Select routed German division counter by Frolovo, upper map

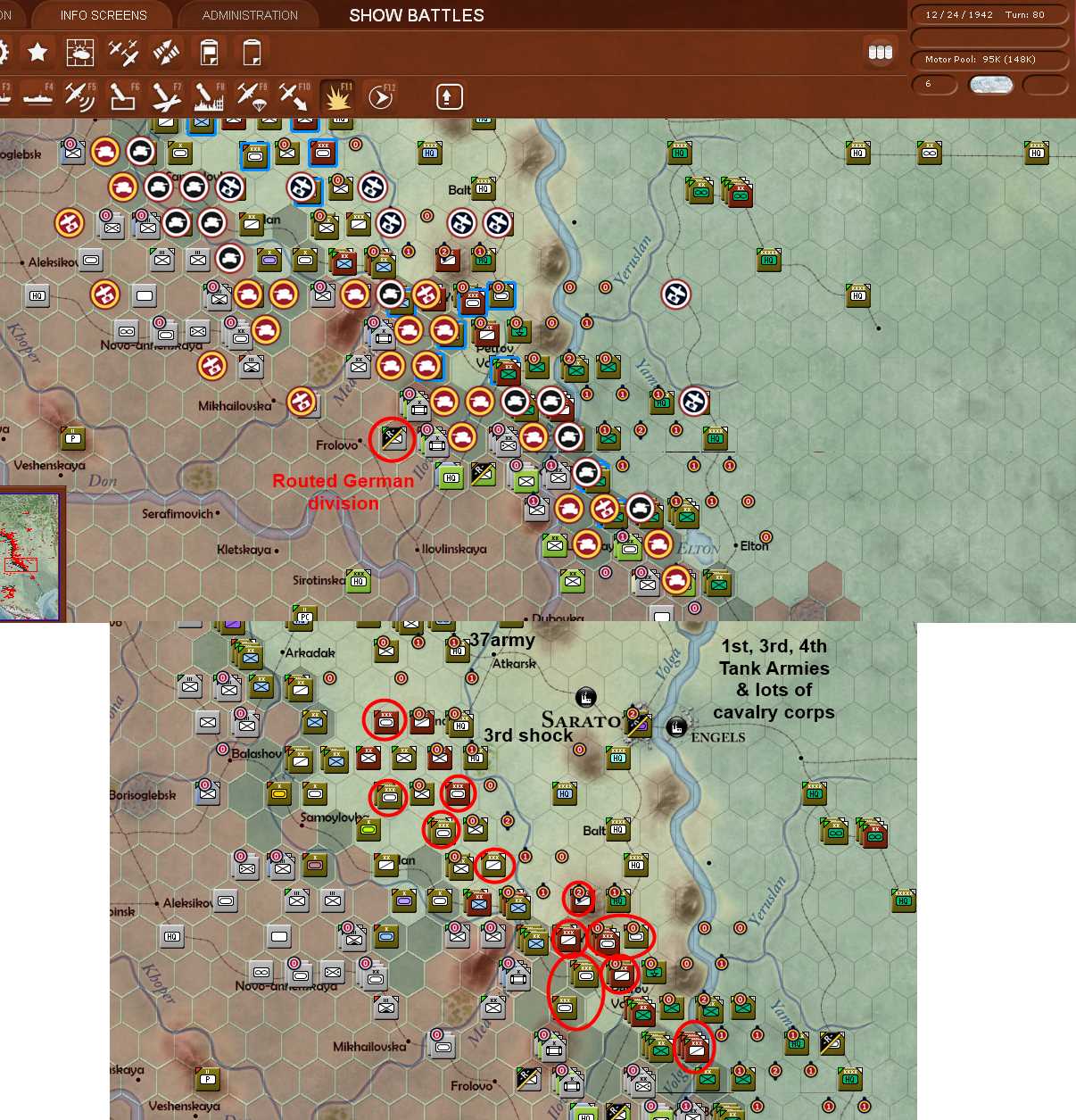[393, 437]
